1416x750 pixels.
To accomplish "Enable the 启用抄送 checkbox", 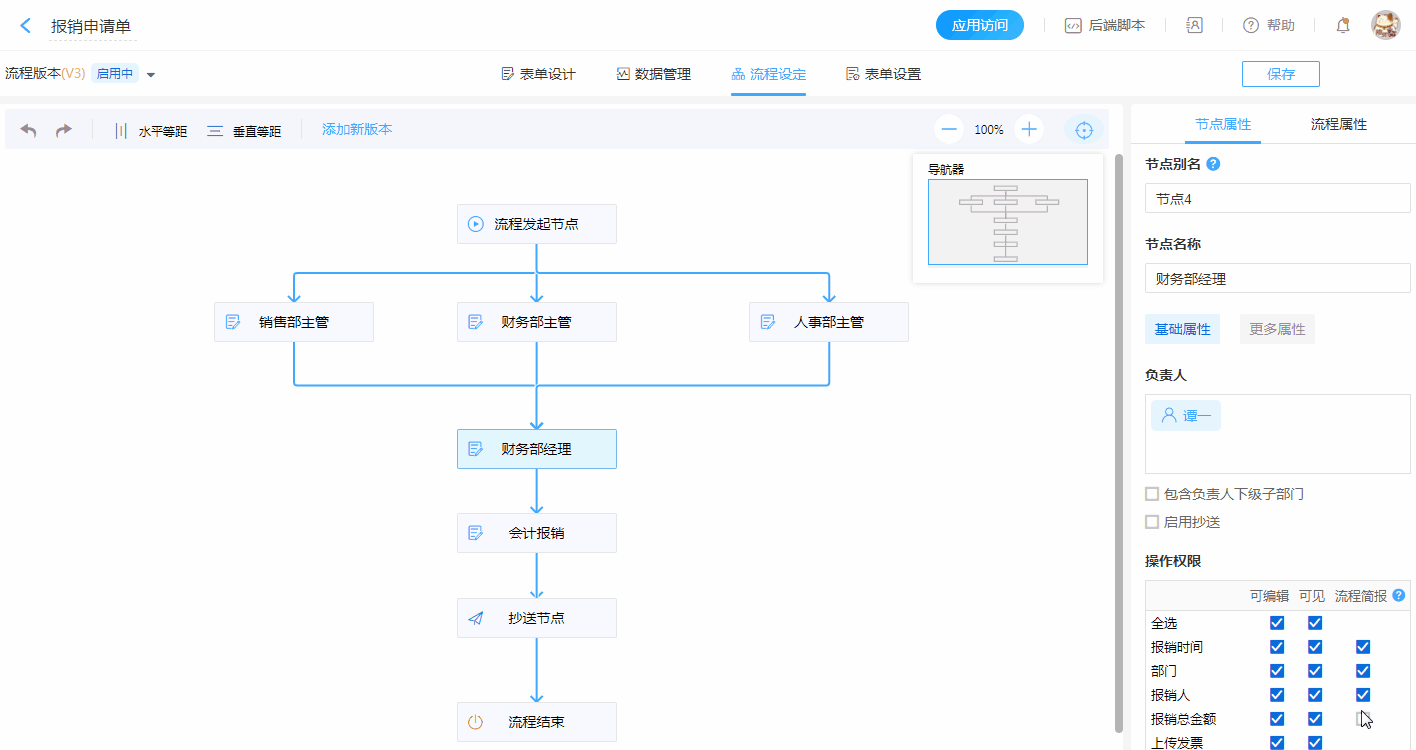I will click(1152, 522).
